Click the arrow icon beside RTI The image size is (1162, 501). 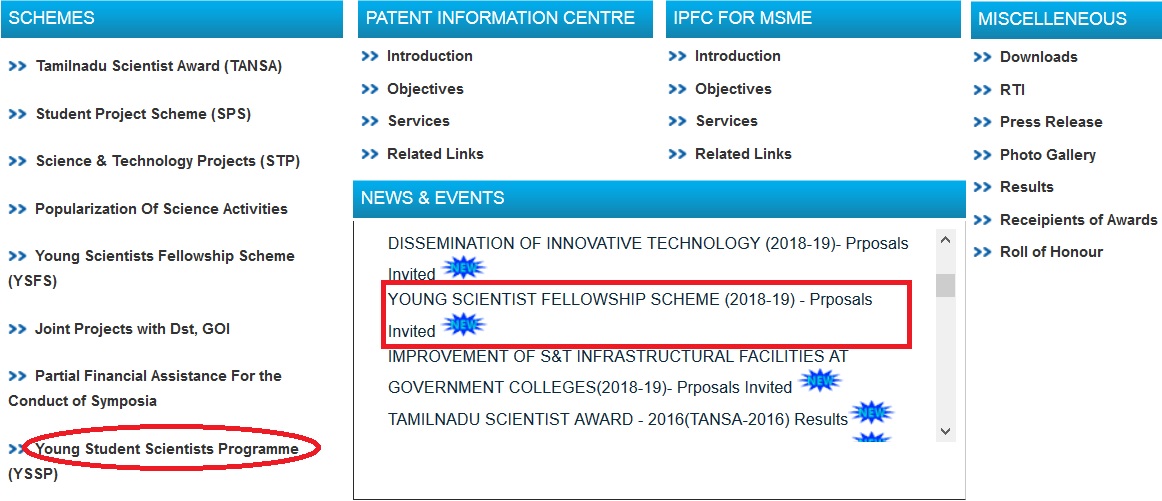tap(981, 90)
